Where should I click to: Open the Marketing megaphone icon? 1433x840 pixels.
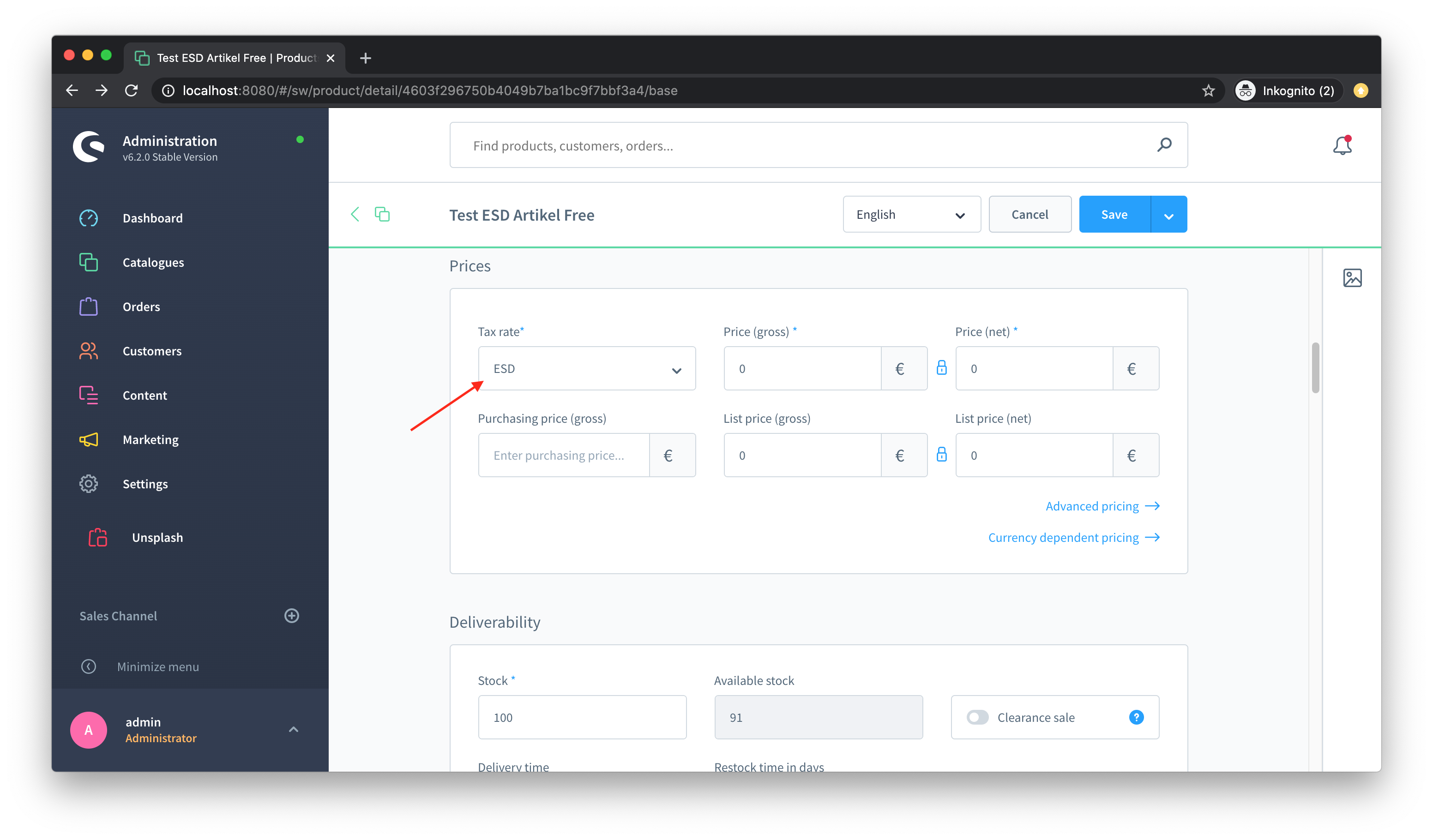pyautogui.click(x=89, y=439)
